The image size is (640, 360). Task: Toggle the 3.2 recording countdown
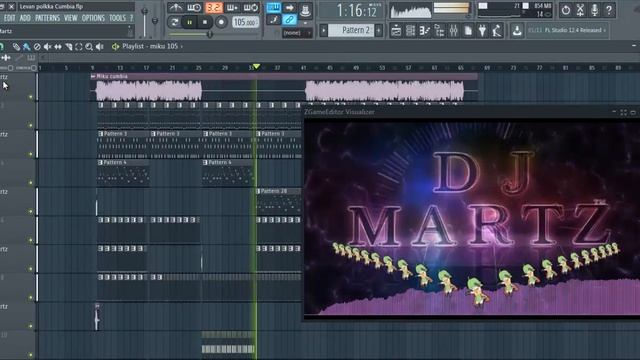(213, 7)
